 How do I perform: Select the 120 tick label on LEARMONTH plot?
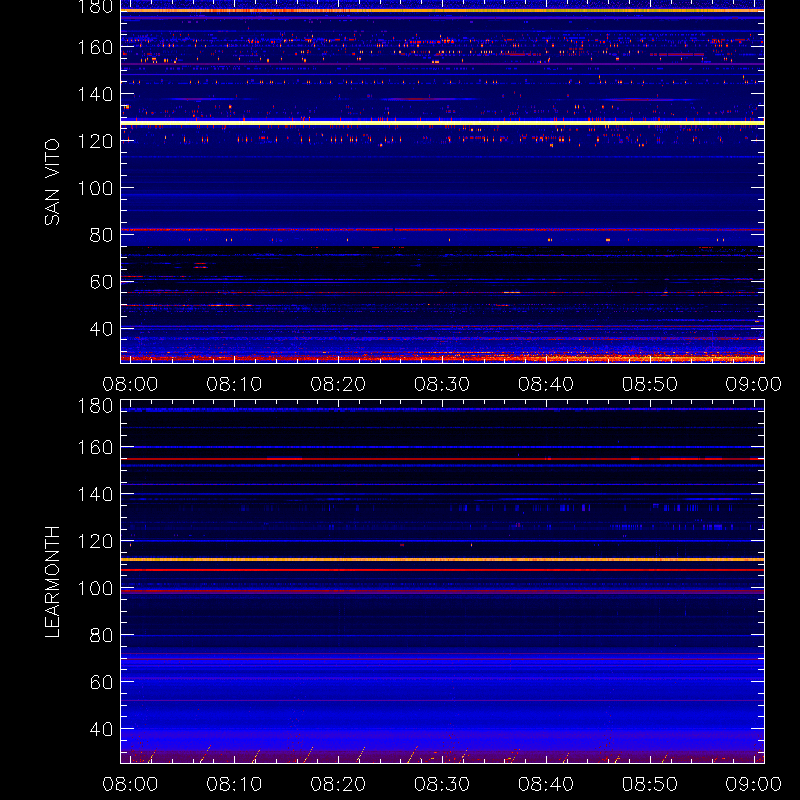click(x=95, y=541)
